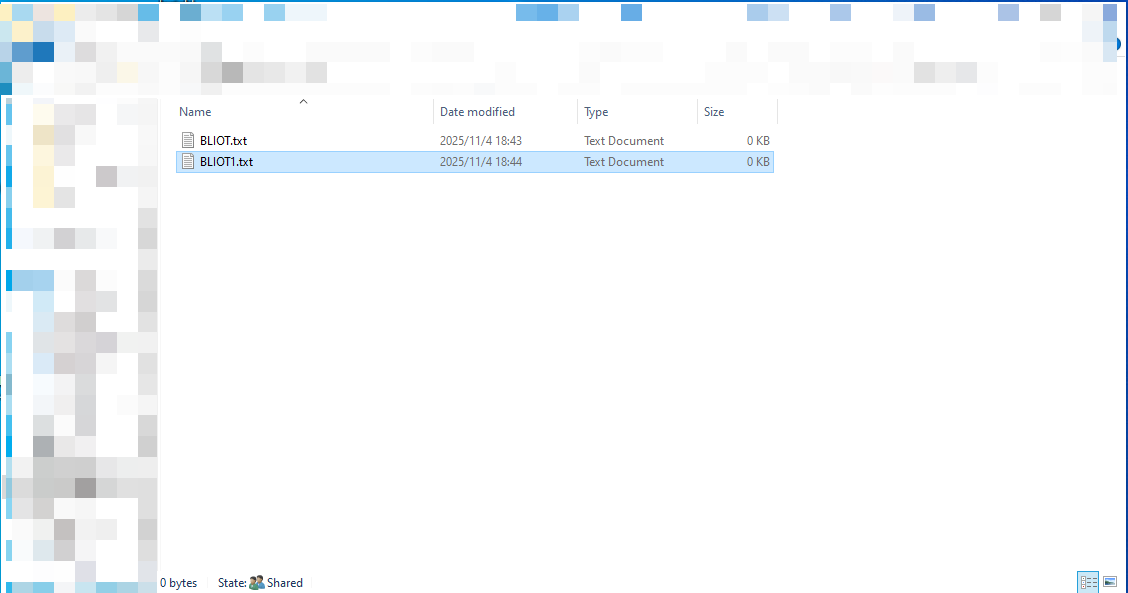Select the BLIOT.txt file name
The height and width of the screenshot is (593, 1128).
(x=223, y=141)
